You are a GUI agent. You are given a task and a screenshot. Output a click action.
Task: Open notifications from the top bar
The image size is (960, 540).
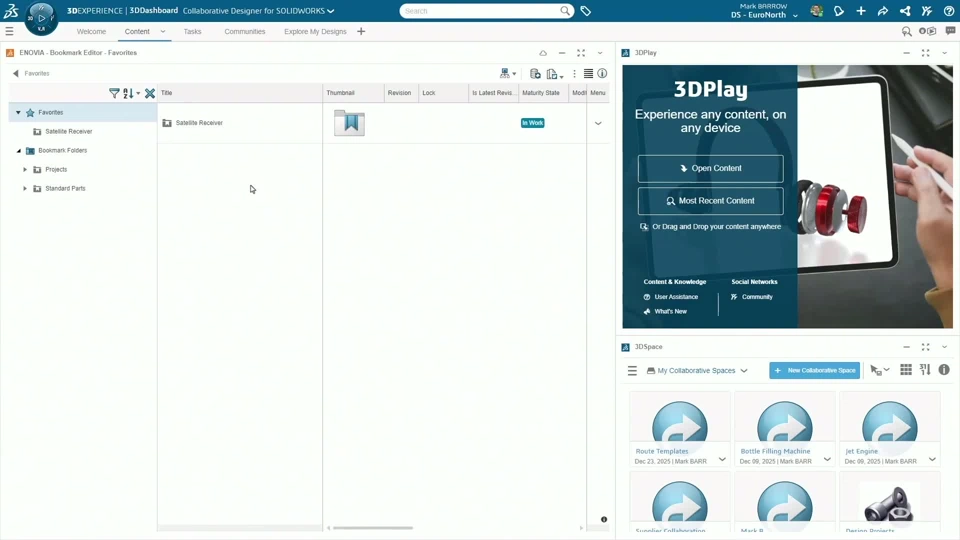point(839,11)
